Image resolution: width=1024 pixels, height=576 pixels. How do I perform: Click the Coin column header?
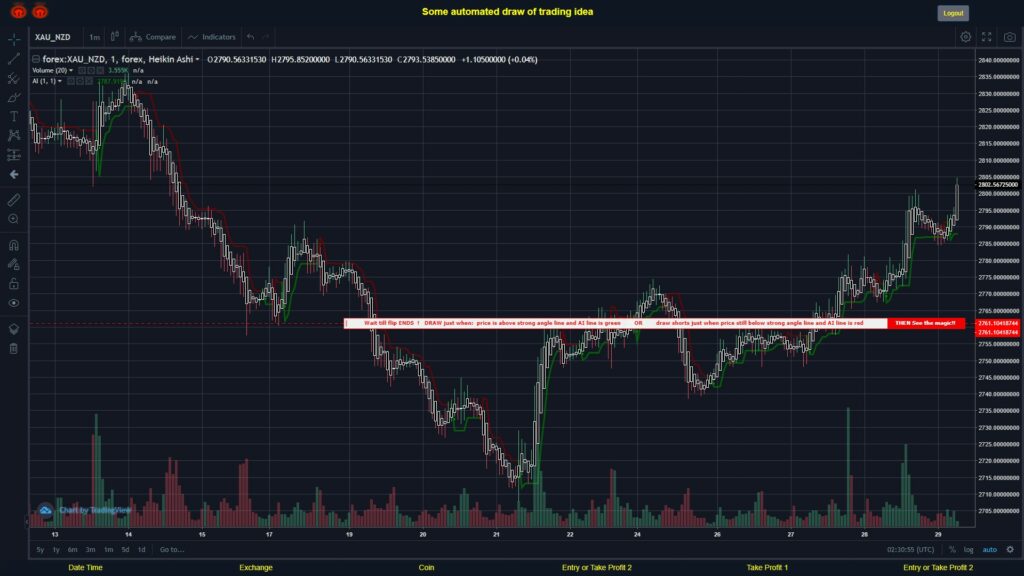pos(426,568)
